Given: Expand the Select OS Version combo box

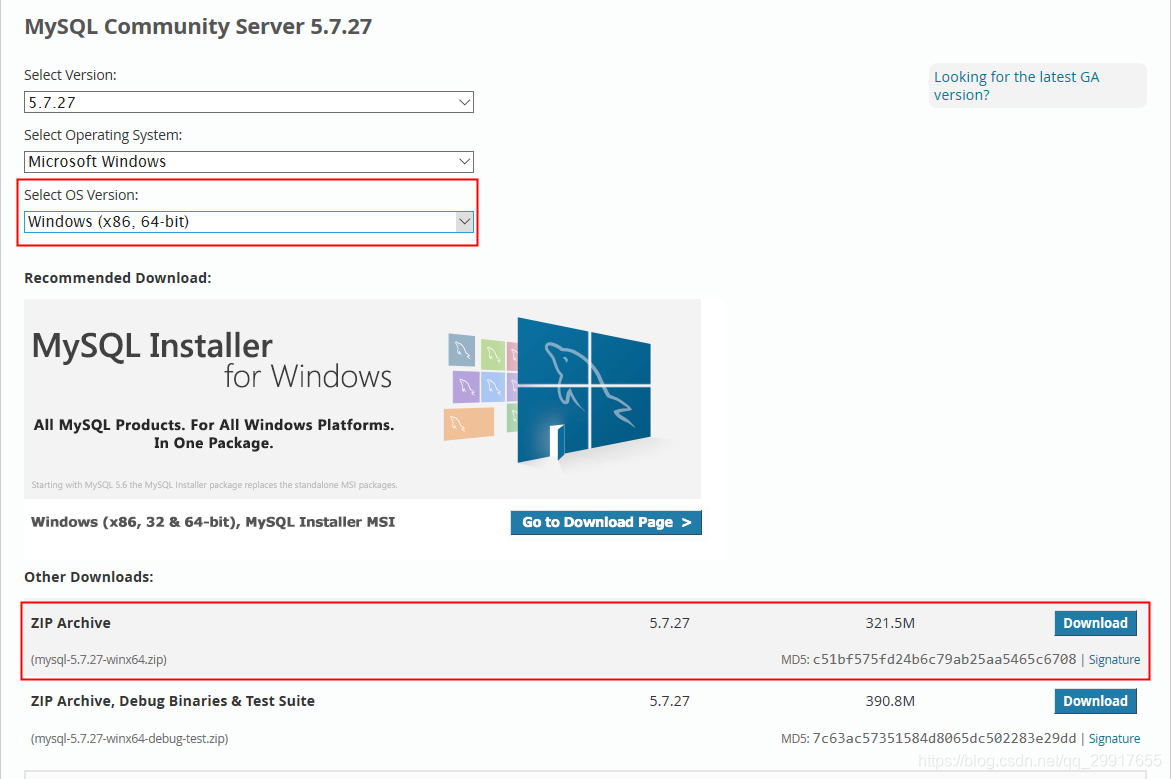Looking at the screenshot, I should 249,221.
